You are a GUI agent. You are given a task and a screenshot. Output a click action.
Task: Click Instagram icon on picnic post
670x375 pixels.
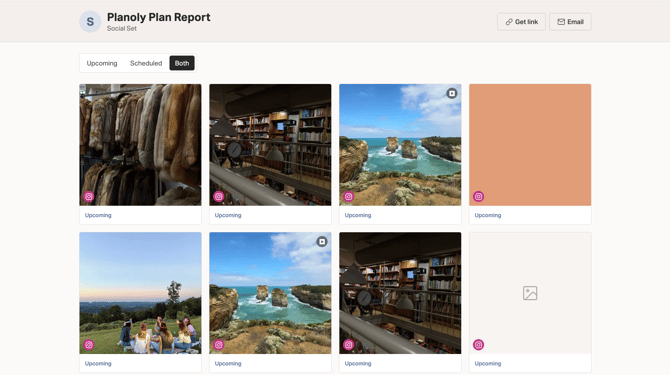point(89,345)
